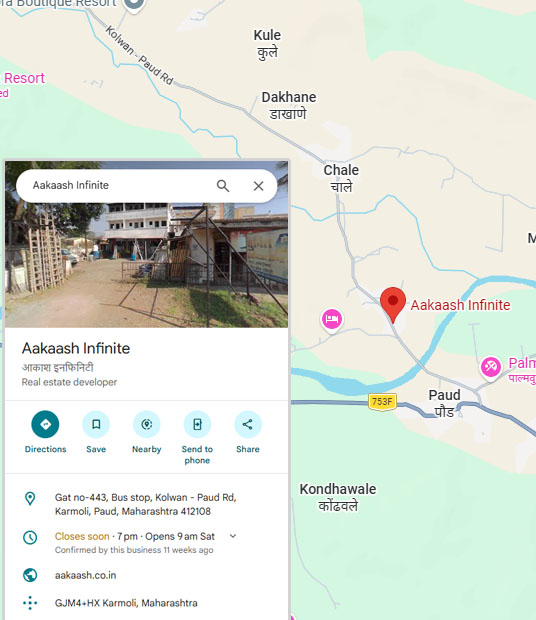This screenshot has width=536, height=620.
Task: Share this place via share icon
Action: 248,424
